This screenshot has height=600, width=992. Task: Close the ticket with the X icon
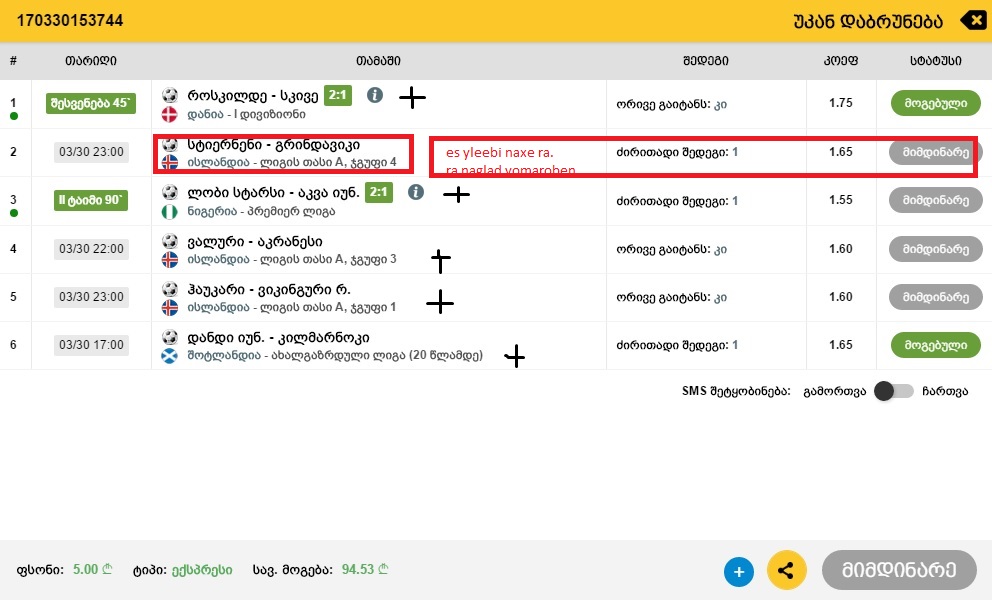(974, 20)
